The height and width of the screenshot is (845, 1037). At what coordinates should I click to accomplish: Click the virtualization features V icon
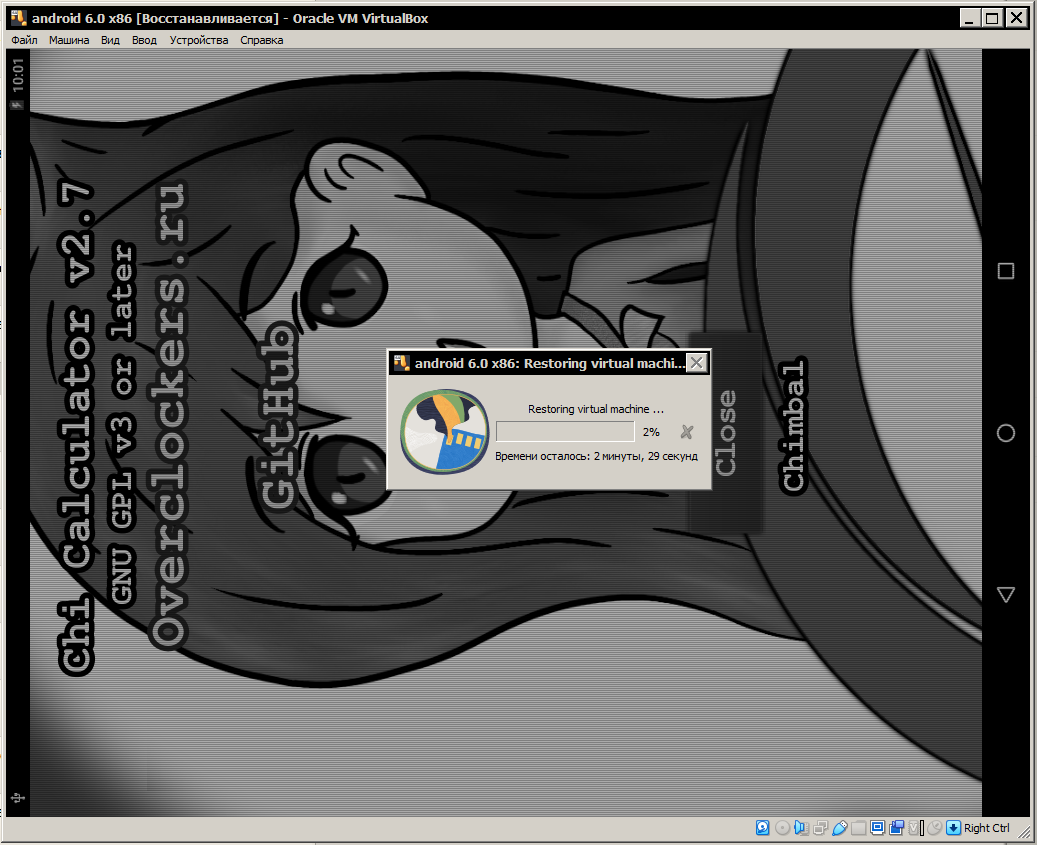pyautogui.click(x=915, y=828)
